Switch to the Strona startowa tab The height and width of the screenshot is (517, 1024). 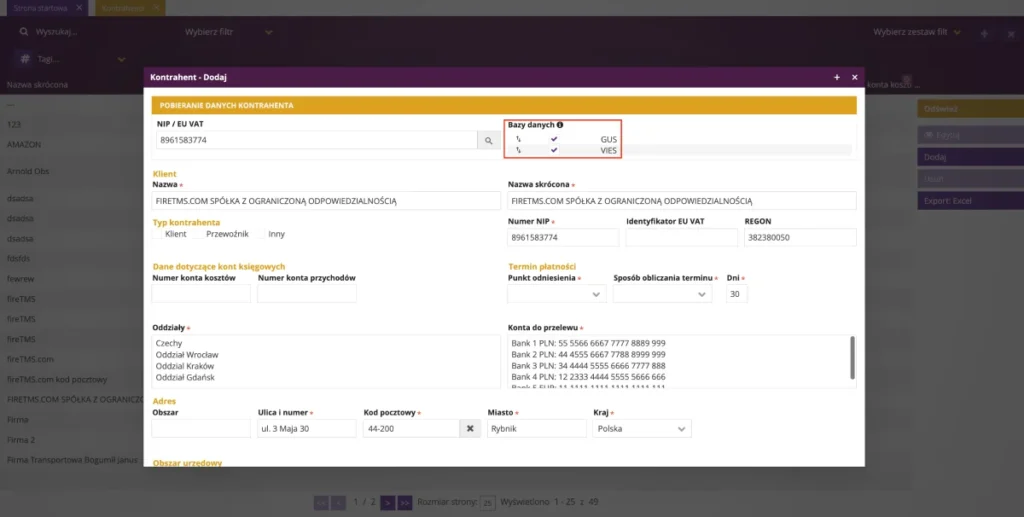[x=40, y=8]
